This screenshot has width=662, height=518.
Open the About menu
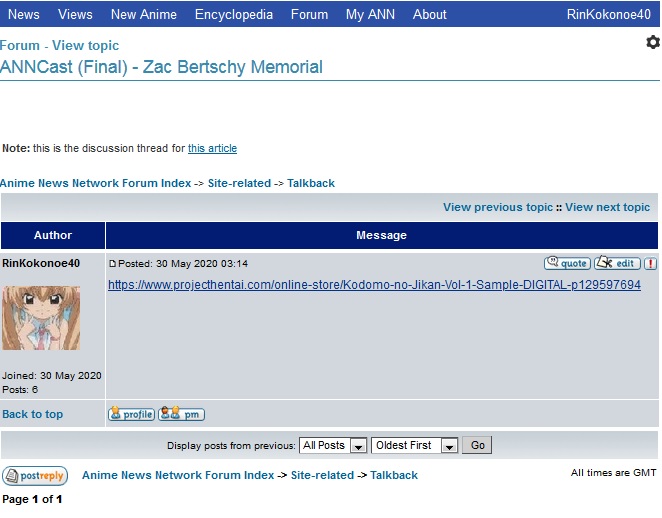tap(429, 14)
